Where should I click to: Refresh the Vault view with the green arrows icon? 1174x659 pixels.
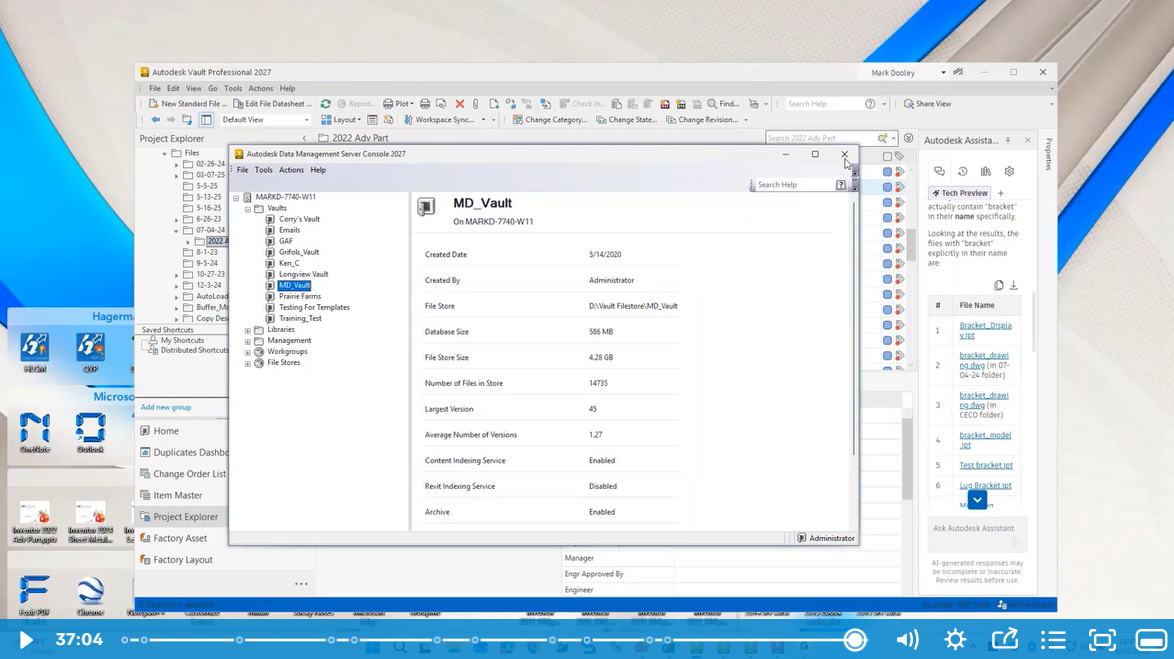(x=326, y=104)
